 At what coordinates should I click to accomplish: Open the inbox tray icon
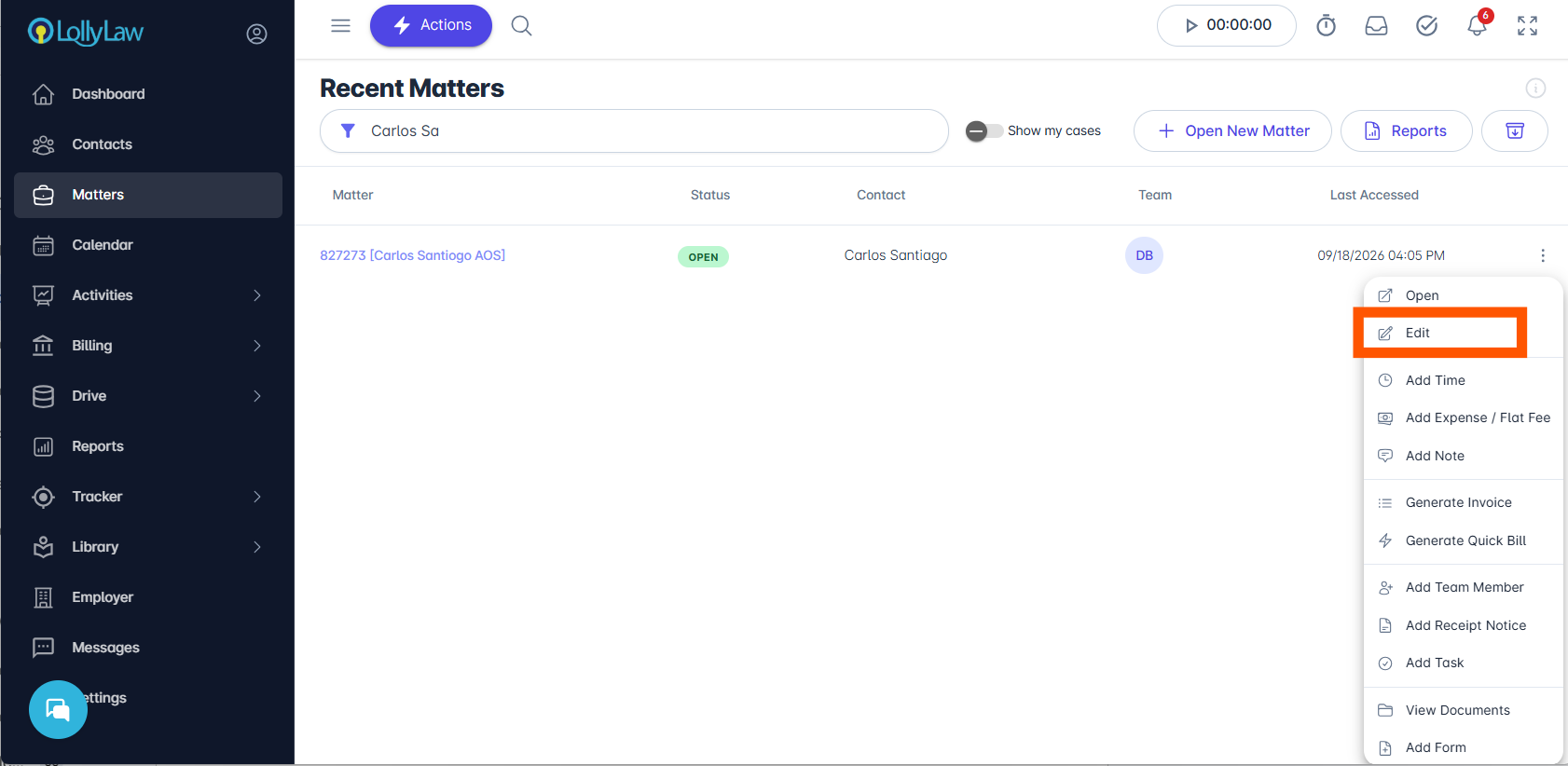(1376, 26)
